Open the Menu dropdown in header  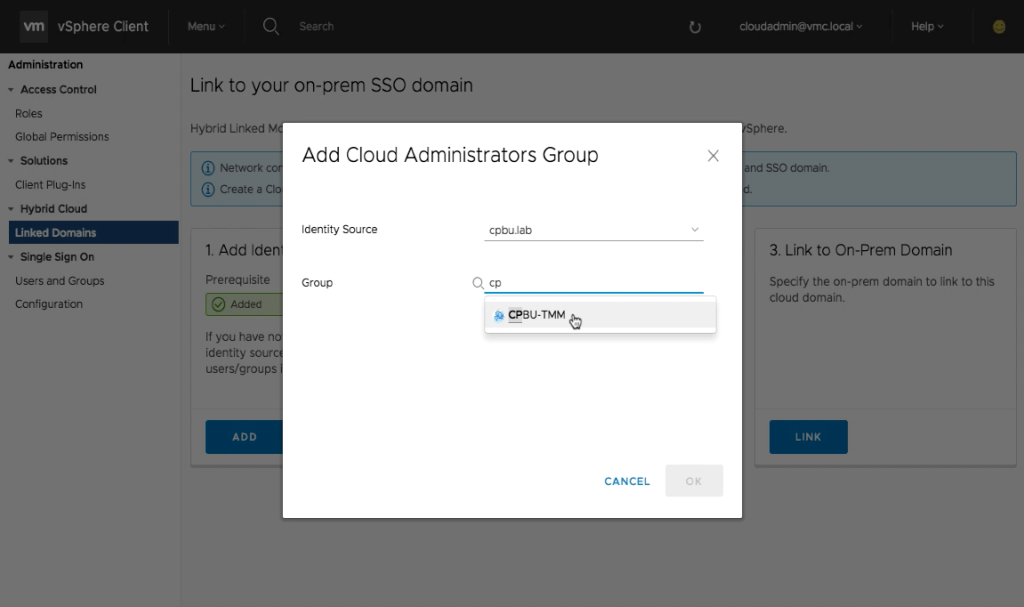tap(206, 27)
